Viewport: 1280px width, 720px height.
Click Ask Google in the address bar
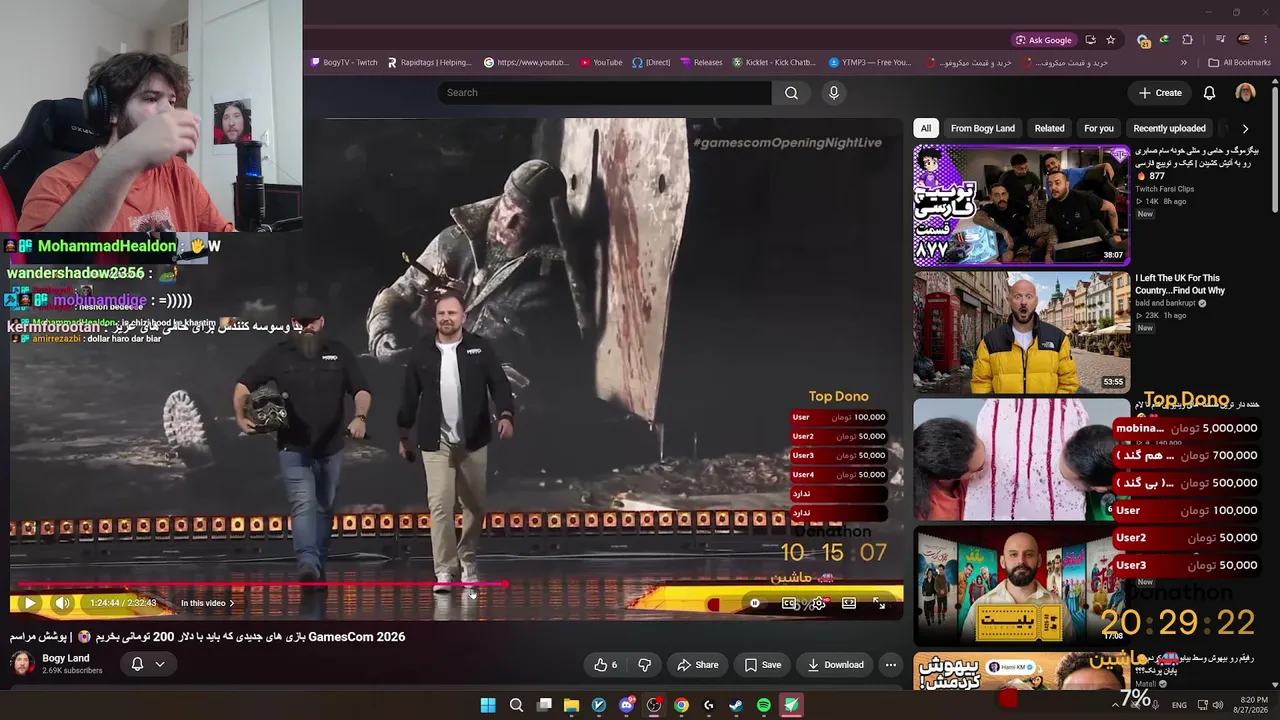[1044, 40]
